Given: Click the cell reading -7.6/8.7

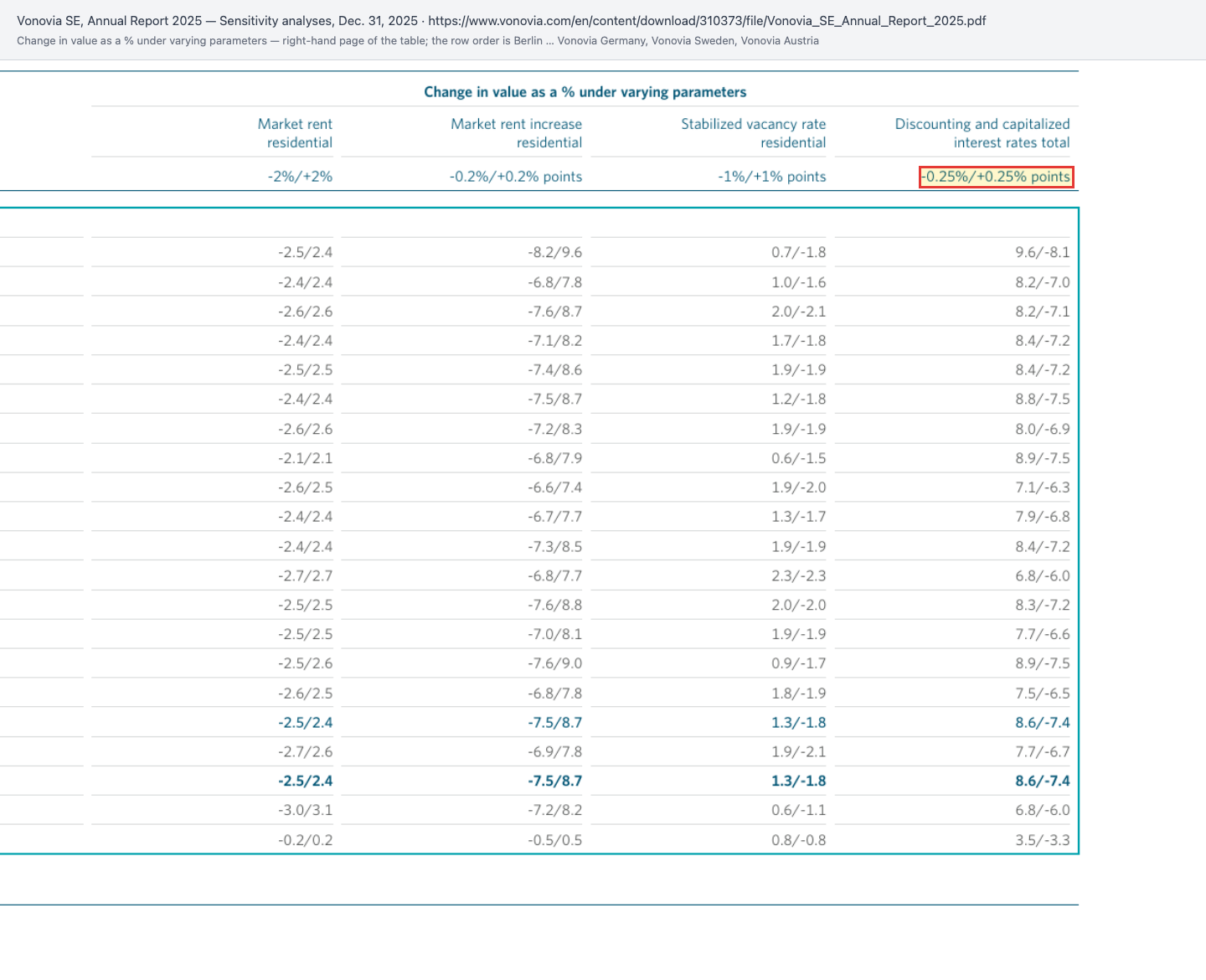Looking at the screenshot, I should [554, 312].
